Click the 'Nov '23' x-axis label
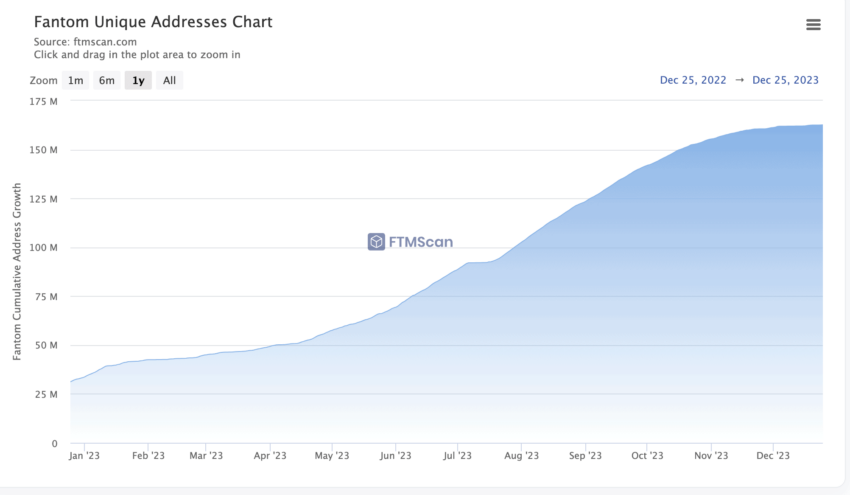 [x=711, y=455]
